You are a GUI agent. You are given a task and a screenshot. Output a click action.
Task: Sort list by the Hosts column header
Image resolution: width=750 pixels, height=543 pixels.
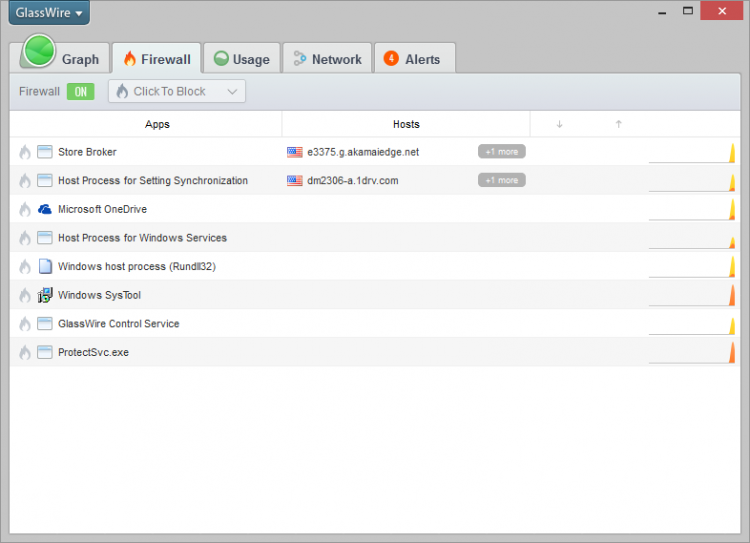[406, 124]
